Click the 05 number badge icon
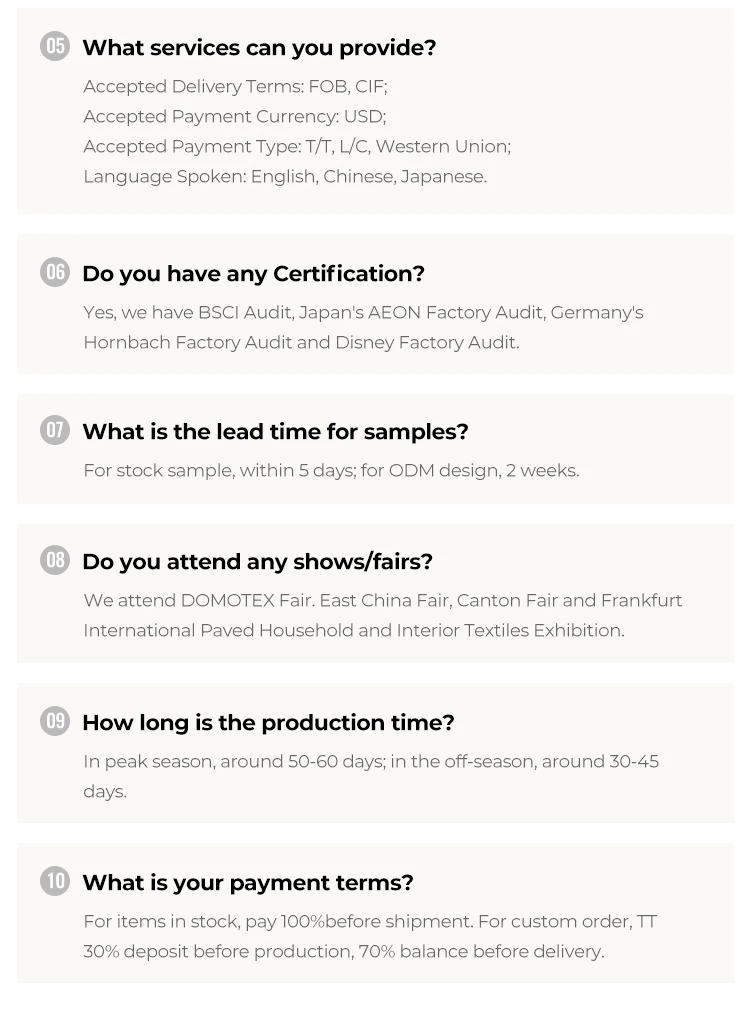This screenshot has width=750, height=1017. tap(55, 46)
